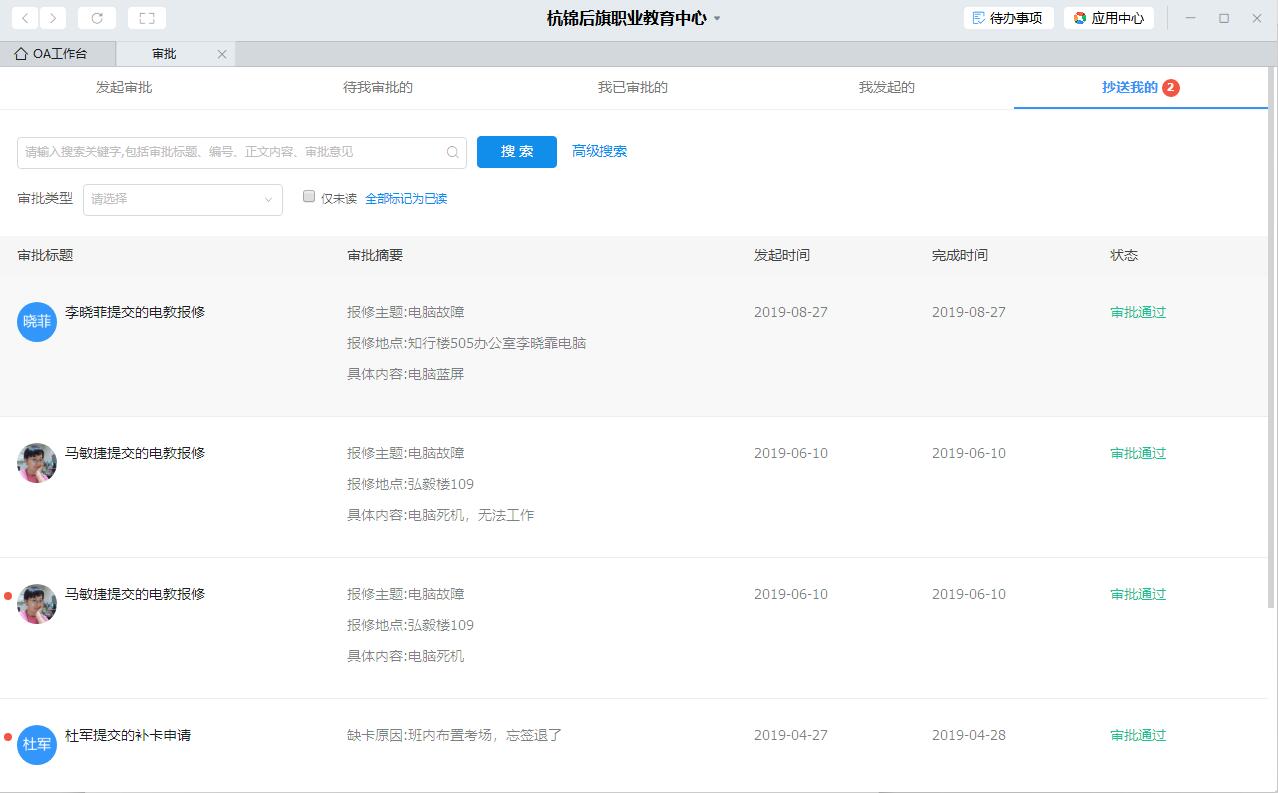1278x793 pixels.
Task: Toggle fullscreen mode icon
Action: pyautogui.click(x=147, y=18)
